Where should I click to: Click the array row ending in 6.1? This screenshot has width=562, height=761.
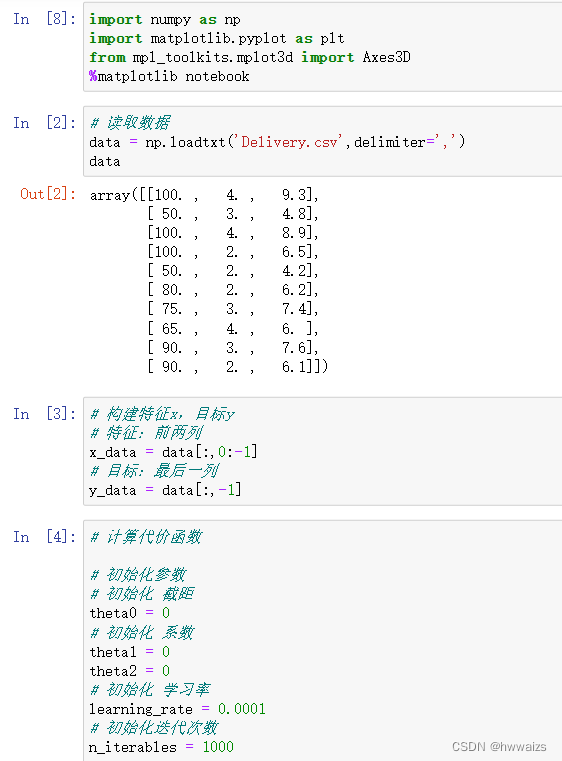[238, 367]
